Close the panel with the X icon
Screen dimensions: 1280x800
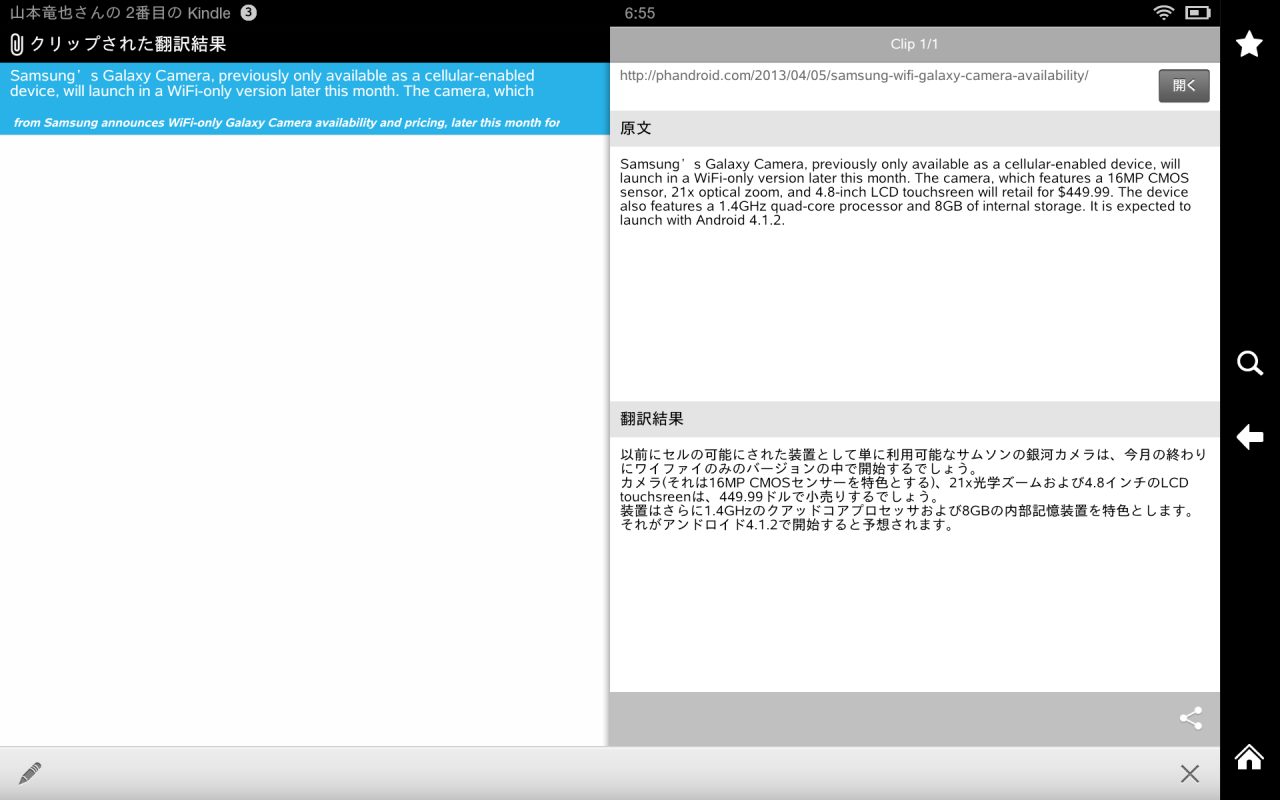point(1189,773)
